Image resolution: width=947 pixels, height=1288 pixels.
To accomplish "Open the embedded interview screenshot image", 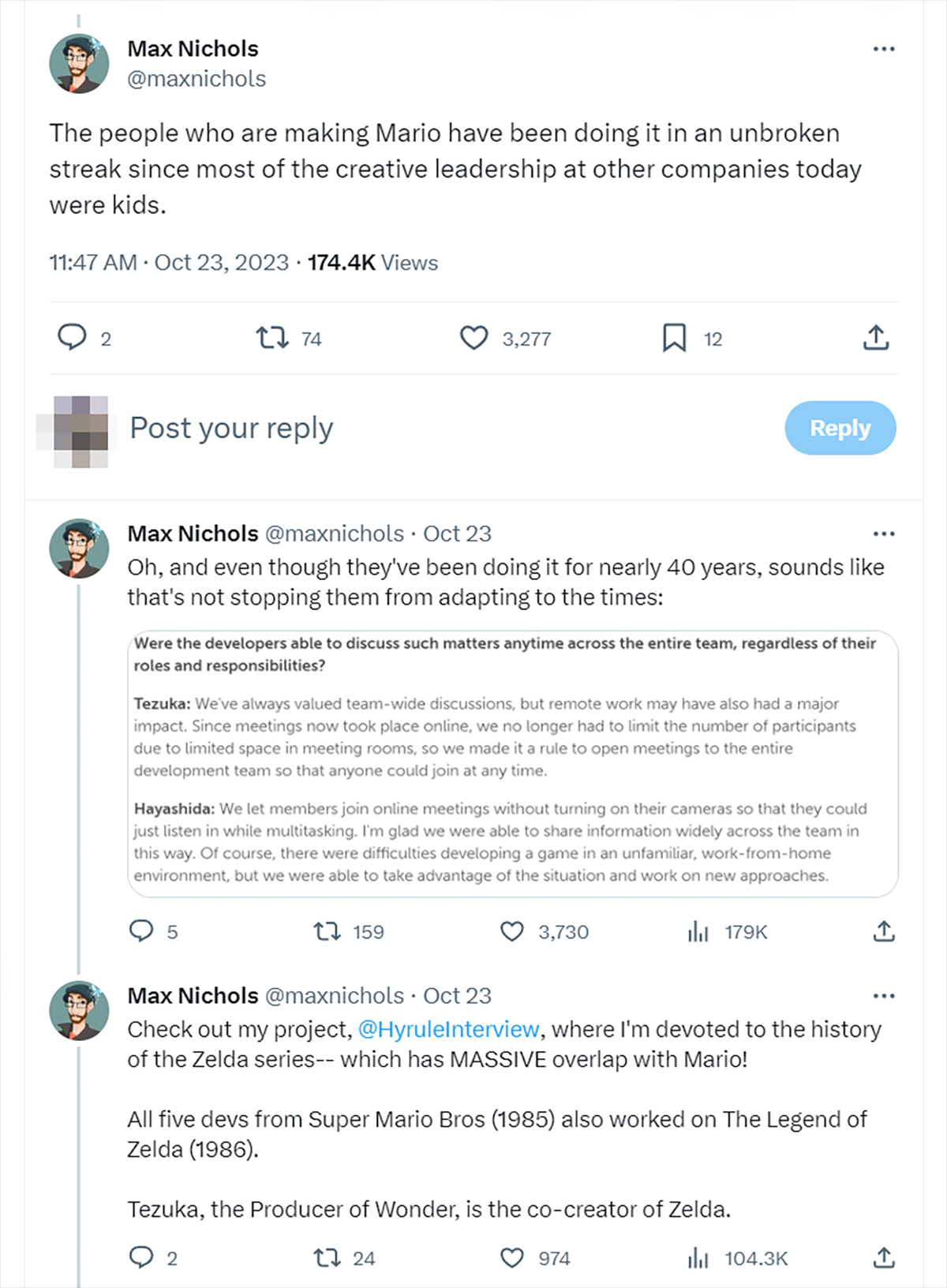I will point(513,763).
